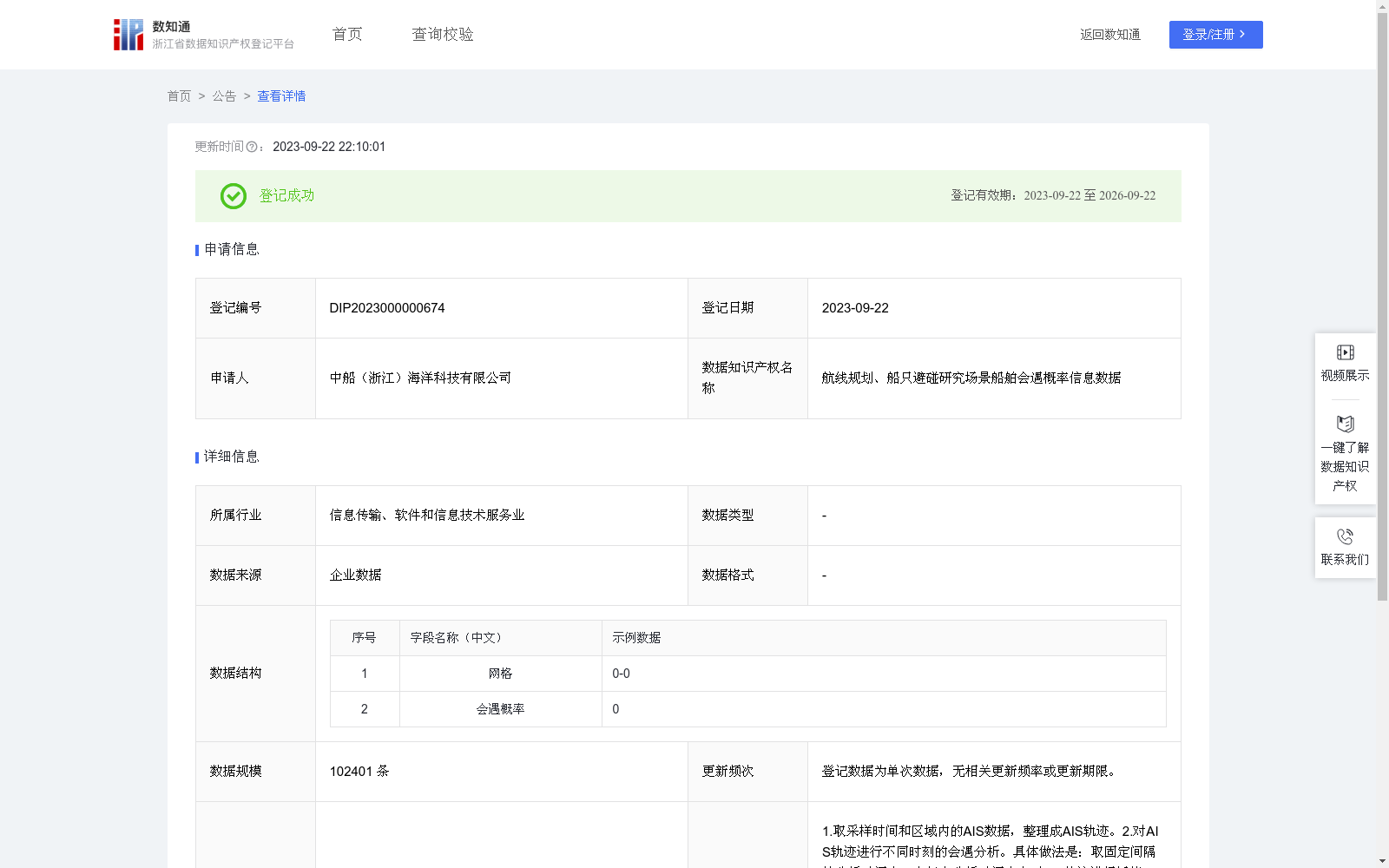1389x868 pixels.
Task: Click applicant 中船（浙江）海洋科技有限公司
Action: pos(420,378)
